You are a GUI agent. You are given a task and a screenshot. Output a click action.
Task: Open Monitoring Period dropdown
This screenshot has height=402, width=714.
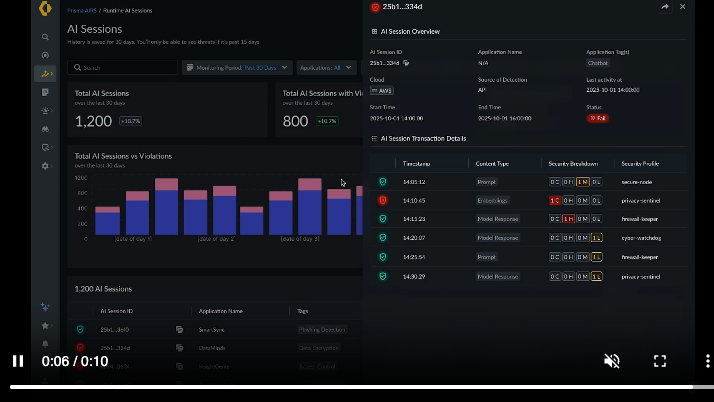pyautogui.click(x=237, y=67)
